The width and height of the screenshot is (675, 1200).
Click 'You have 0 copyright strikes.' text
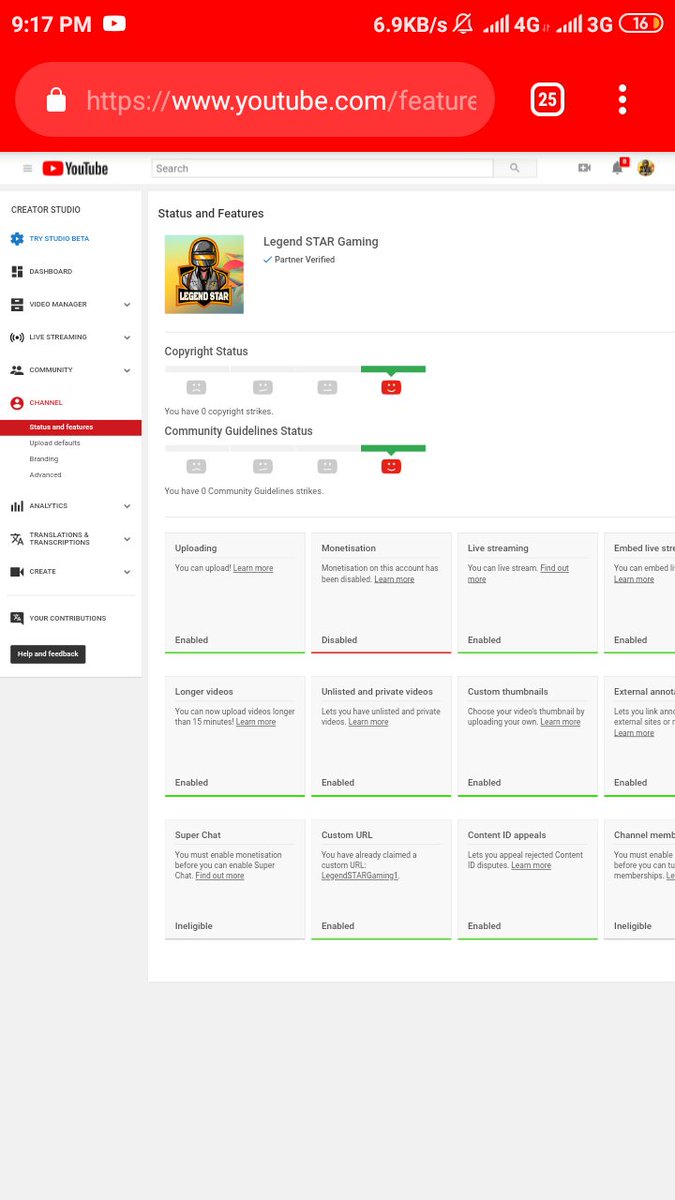[x=219, y=411]
